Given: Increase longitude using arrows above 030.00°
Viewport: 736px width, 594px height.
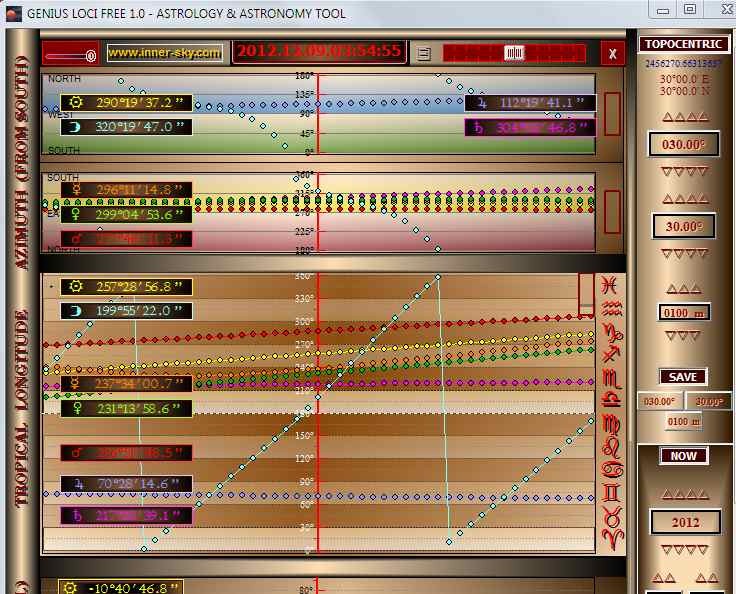Looking at the screenshot, I should (x=685, y=117).
